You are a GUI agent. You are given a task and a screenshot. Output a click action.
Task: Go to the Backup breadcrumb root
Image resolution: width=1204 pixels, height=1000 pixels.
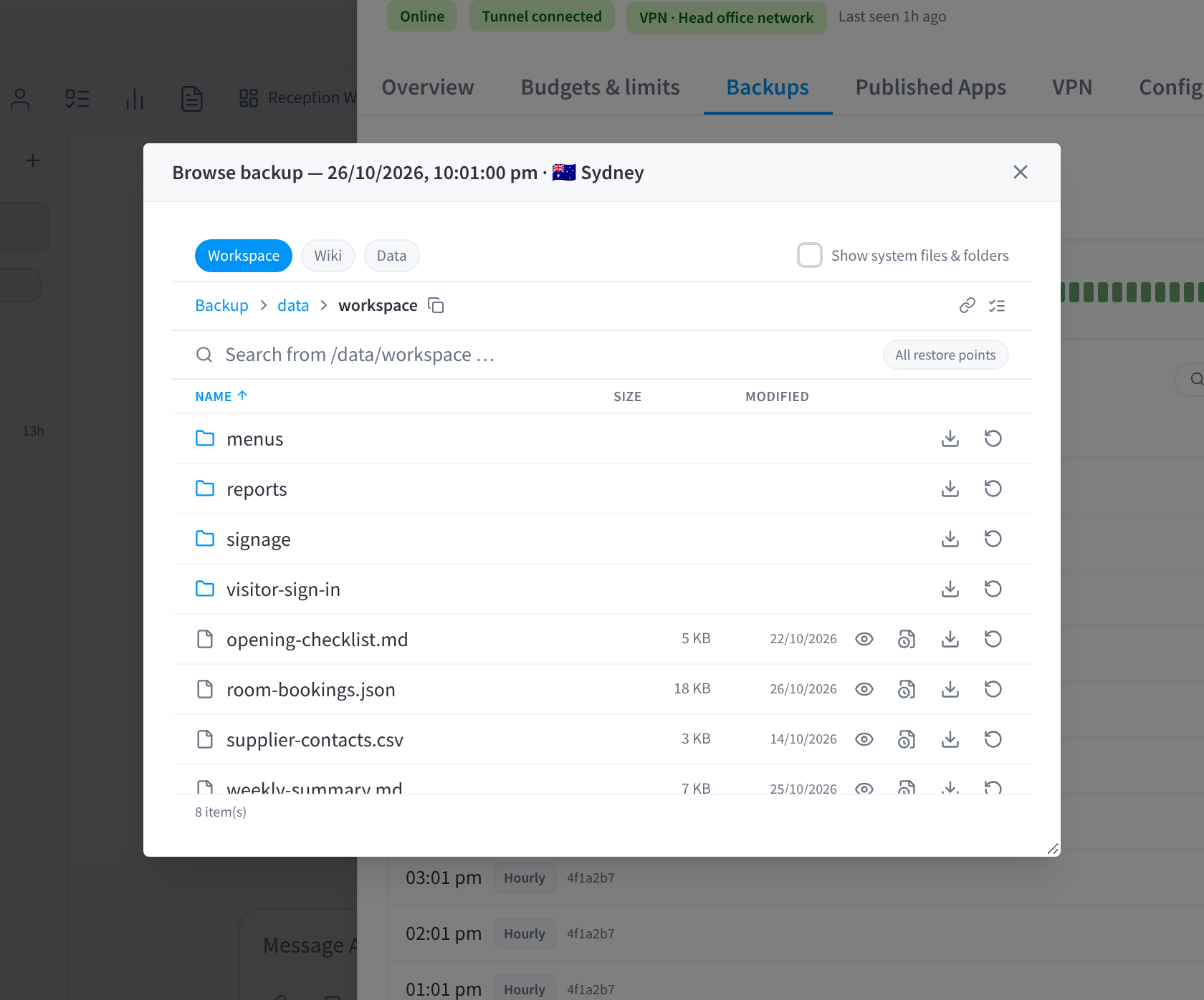click(222, 305)
